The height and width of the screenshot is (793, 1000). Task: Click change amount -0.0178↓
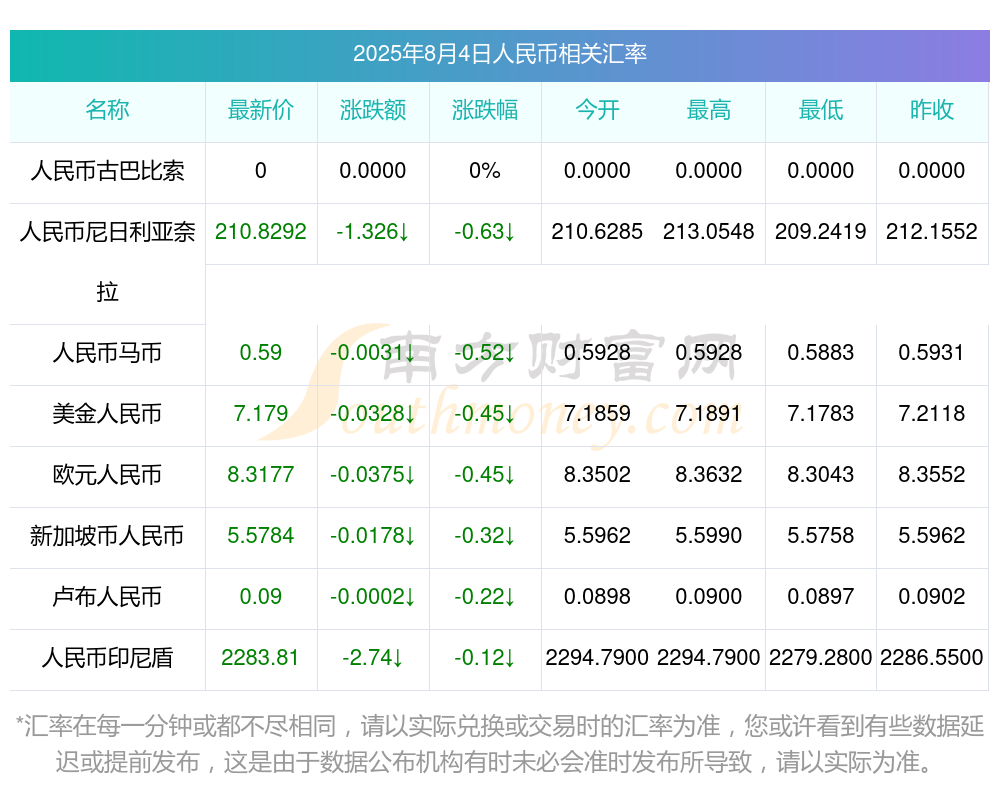(373, 536)
